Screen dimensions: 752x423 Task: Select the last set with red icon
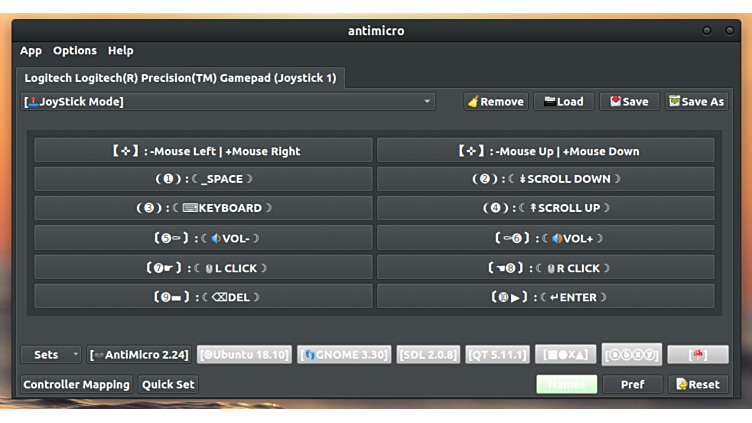[697, 354]
